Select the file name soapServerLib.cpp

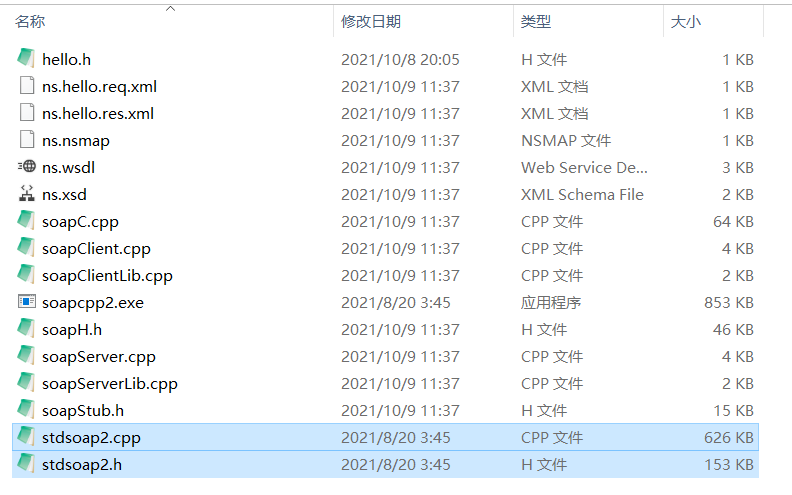point(110,384)
